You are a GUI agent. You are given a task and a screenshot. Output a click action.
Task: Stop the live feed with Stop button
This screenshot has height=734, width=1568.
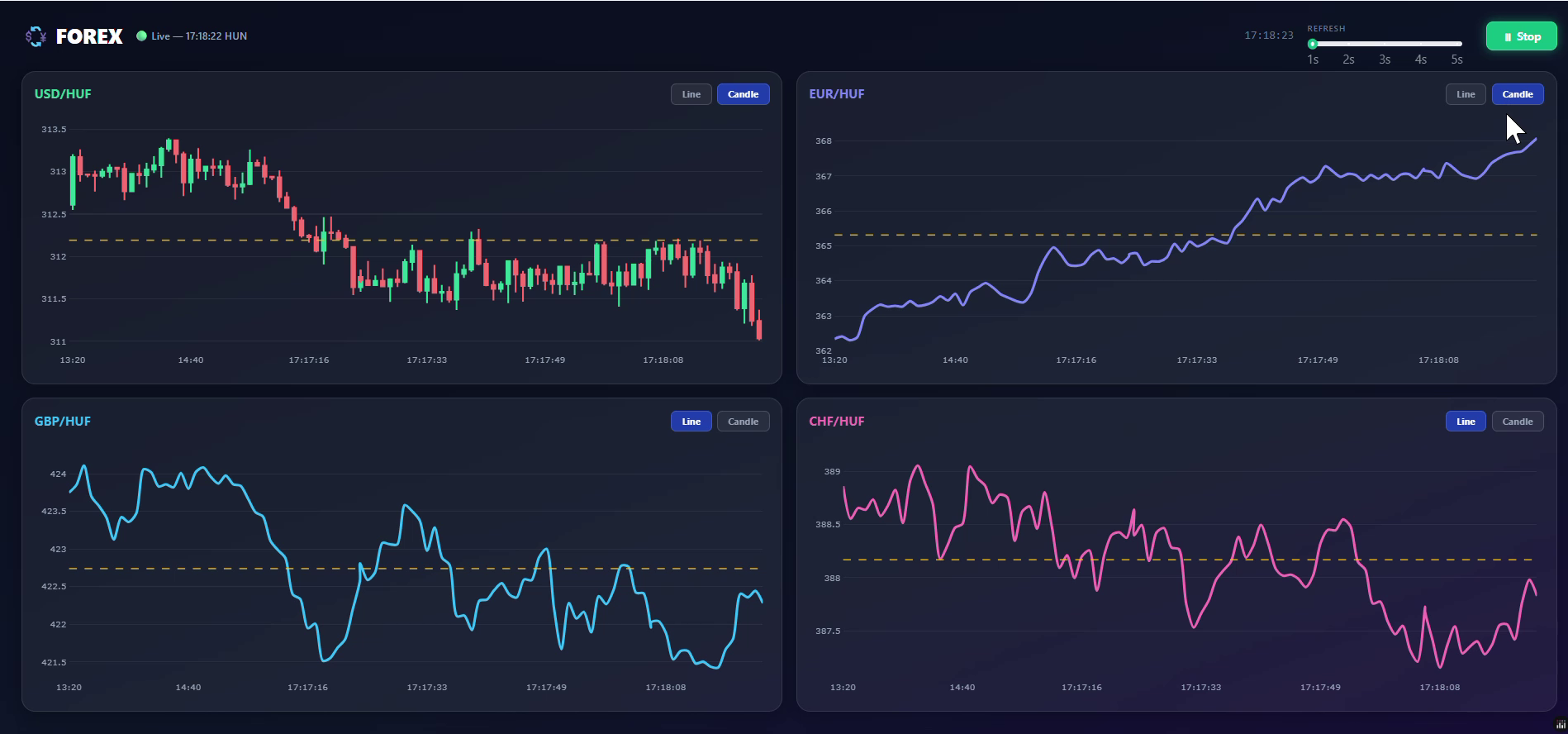coord(1521,36)
